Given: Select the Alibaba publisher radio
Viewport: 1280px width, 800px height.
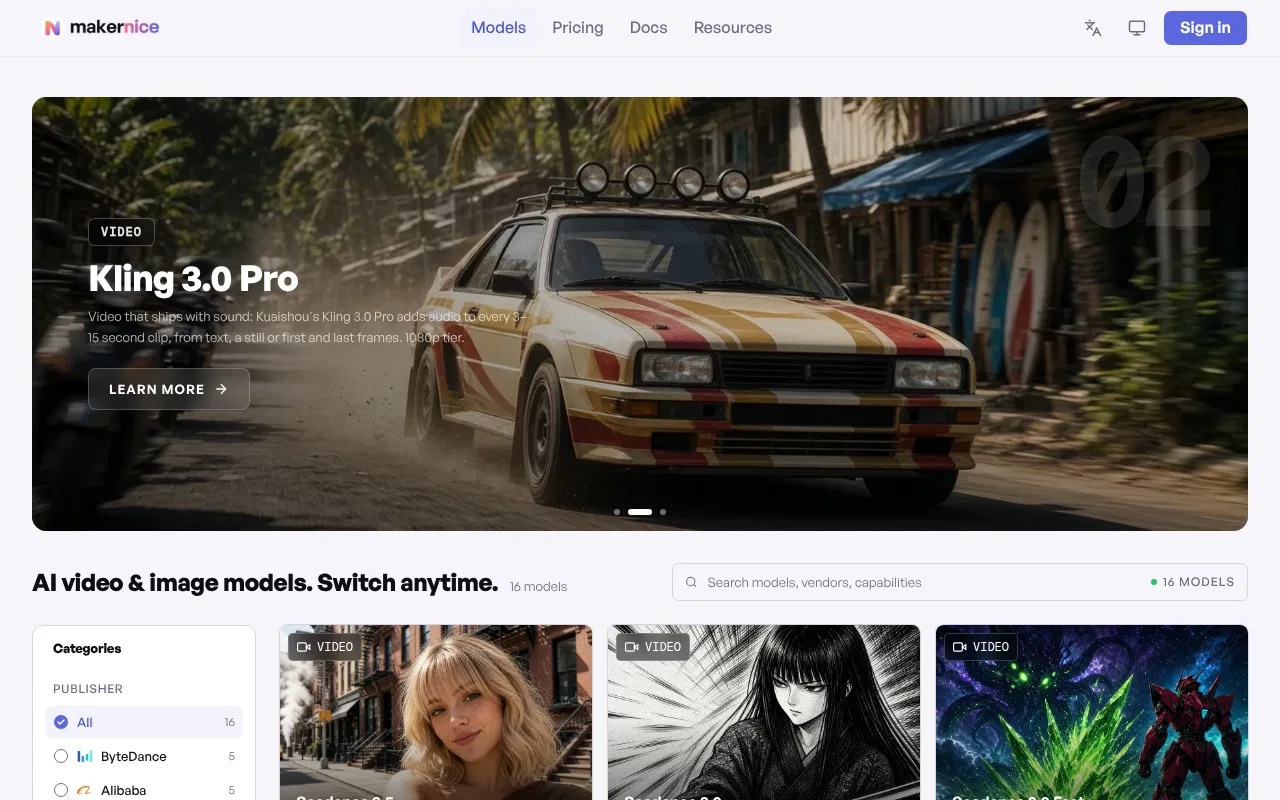Looking at the screenshot, I should point(61,790).
